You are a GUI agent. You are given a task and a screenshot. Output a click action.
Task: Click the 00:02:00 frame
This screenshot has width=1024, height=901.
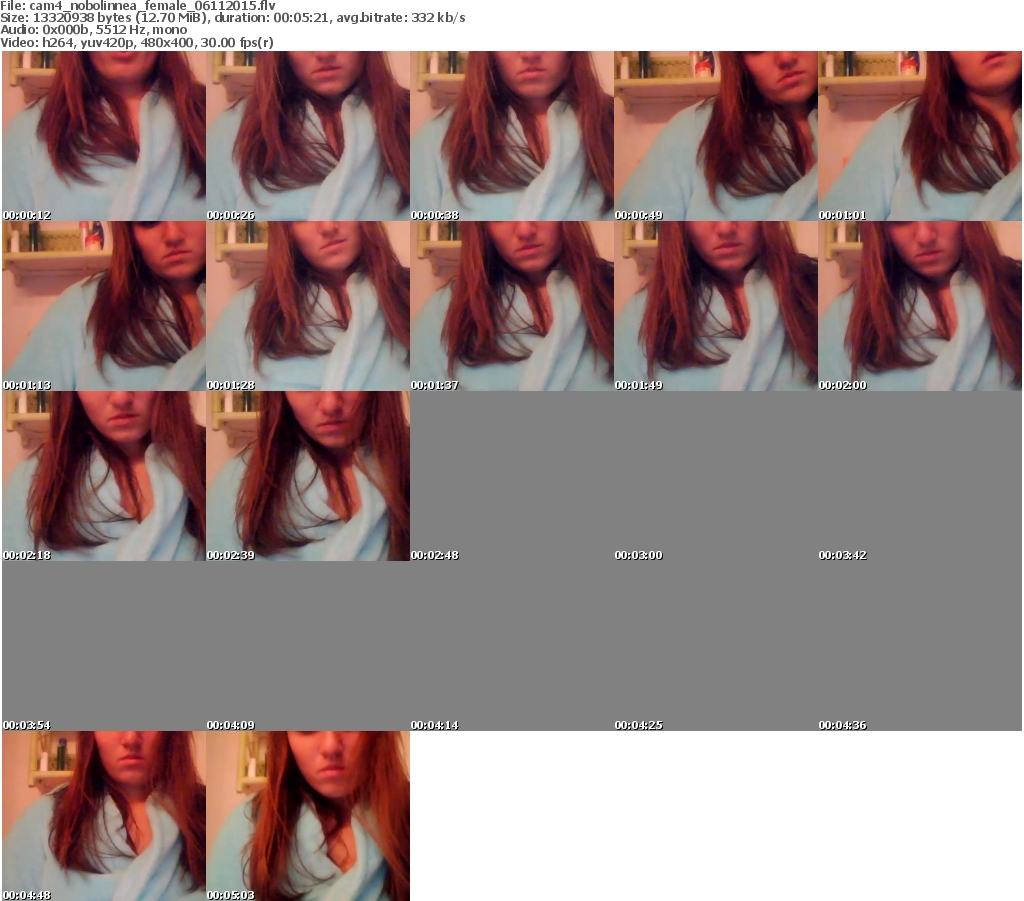tap(919, 306)
